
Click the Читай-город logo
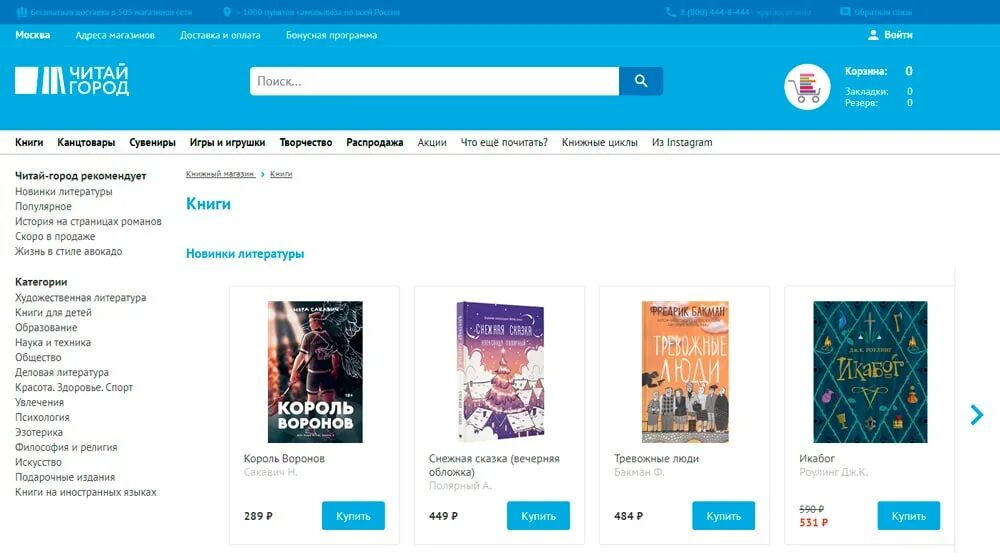coord(72,80)
